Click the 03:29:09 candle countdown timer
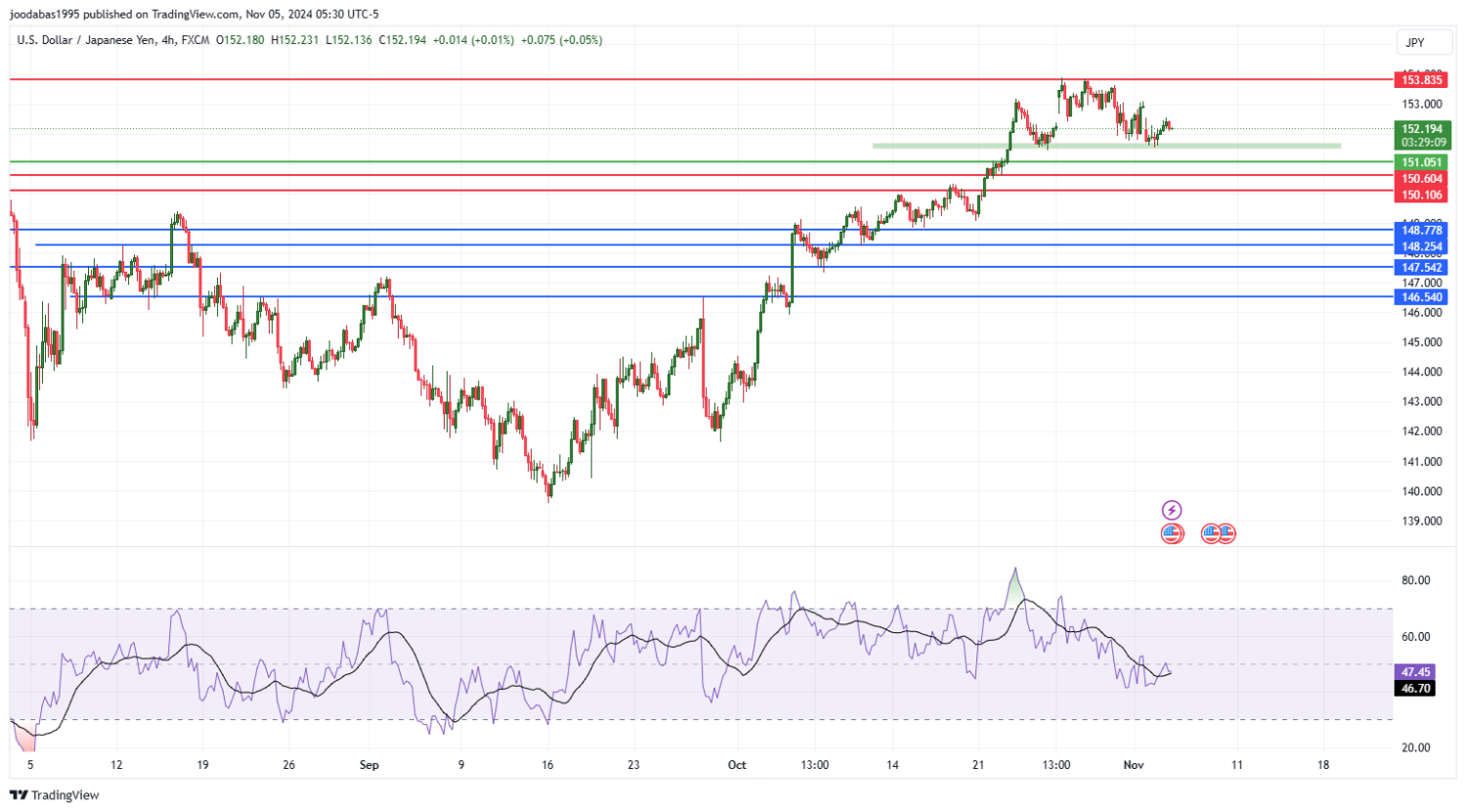1466x812 pixels. pos(1423,143)
